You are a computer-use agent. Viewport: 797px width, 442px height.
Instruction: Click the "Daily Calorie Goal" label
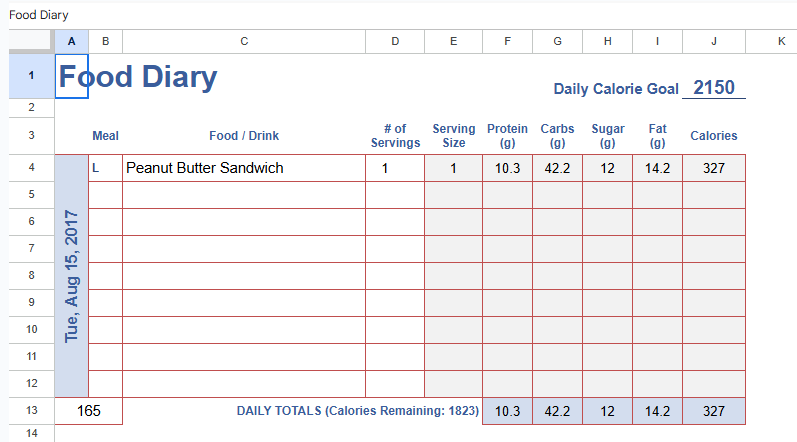[616, 89]
